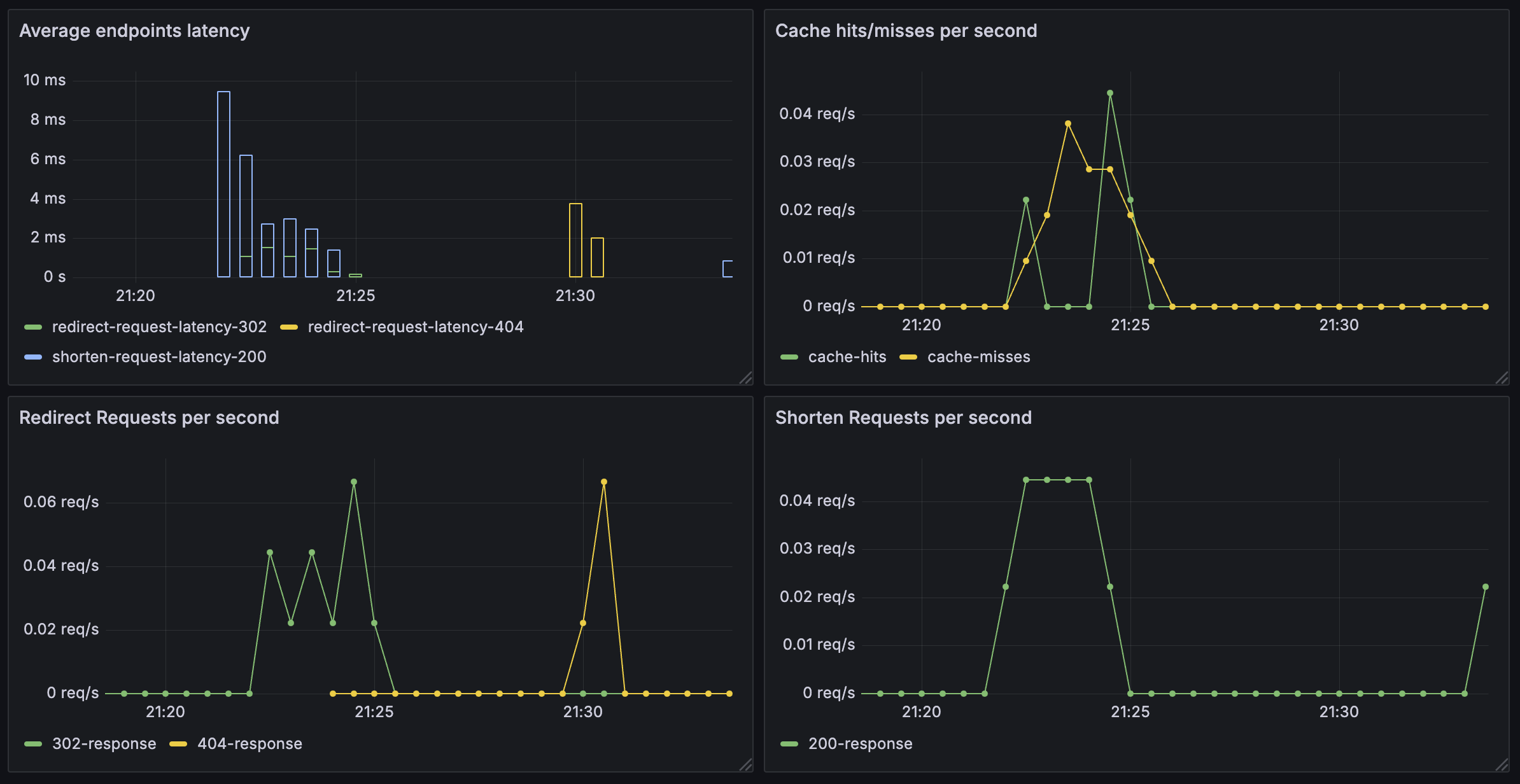The image size is (1520, 784).
Task: Click resize handle of Redirect Requests panel
Action: click(746, 765)
